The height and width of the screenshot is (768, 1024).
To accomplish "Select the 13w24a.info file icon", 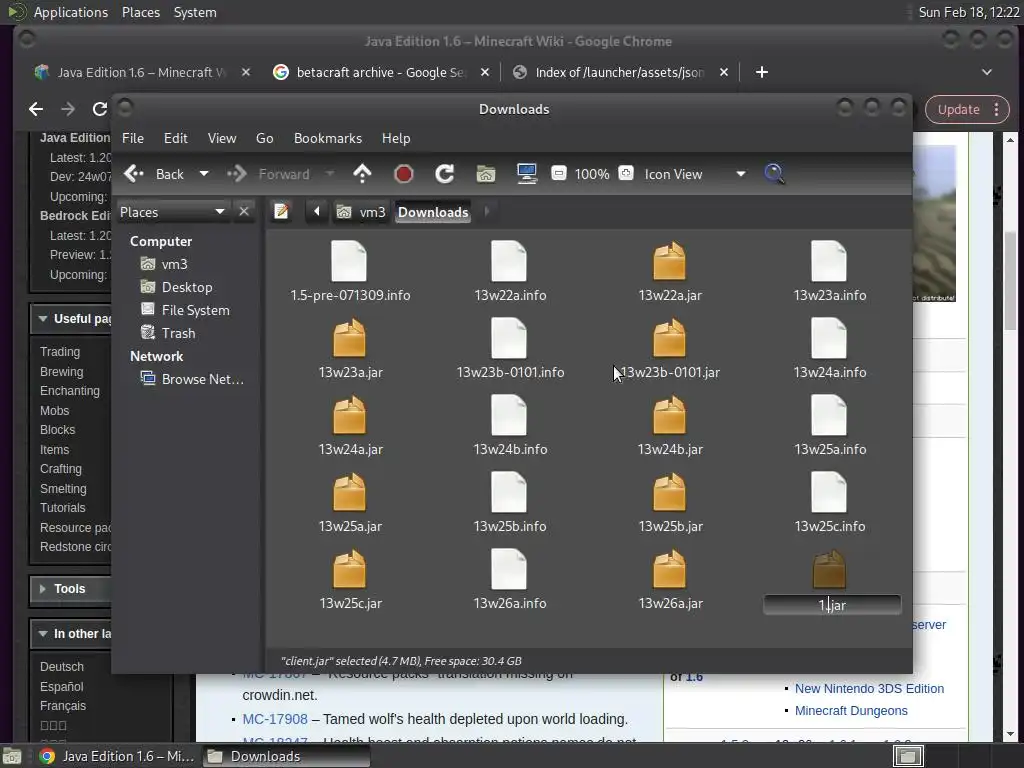I will pyautogui.click(x=829, y=338).
